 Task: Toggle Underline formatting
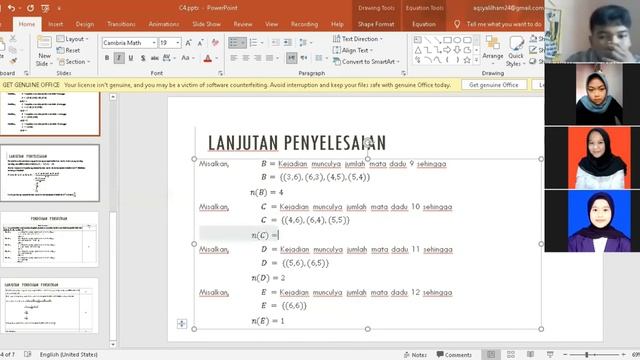131,58
